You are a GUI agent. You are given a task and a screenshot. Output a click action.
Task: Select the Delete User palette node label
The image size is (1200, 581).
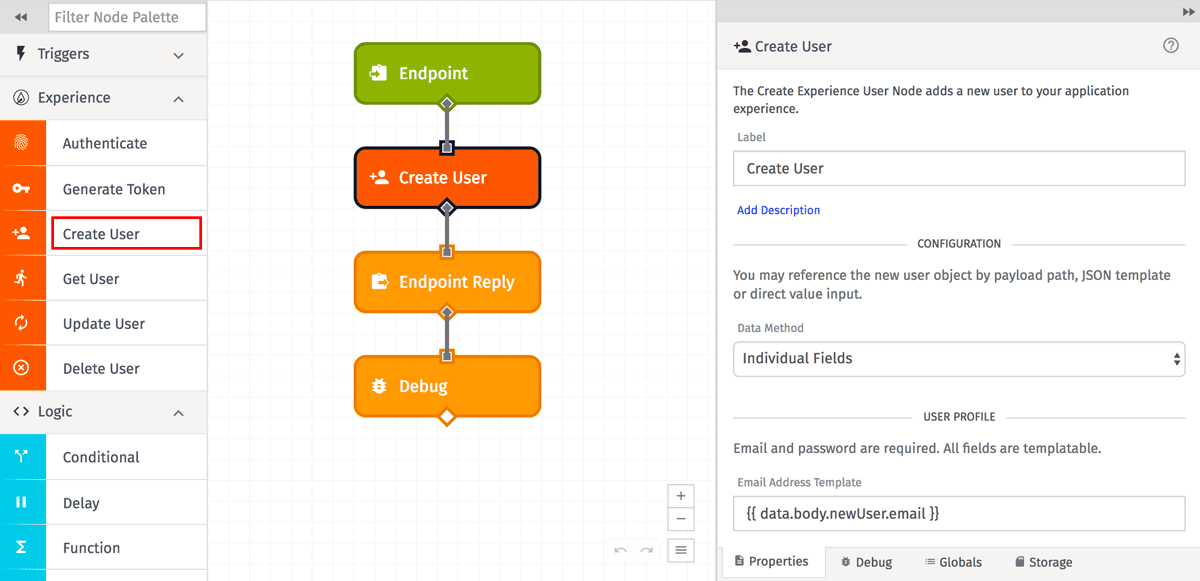tap(101, 368)
